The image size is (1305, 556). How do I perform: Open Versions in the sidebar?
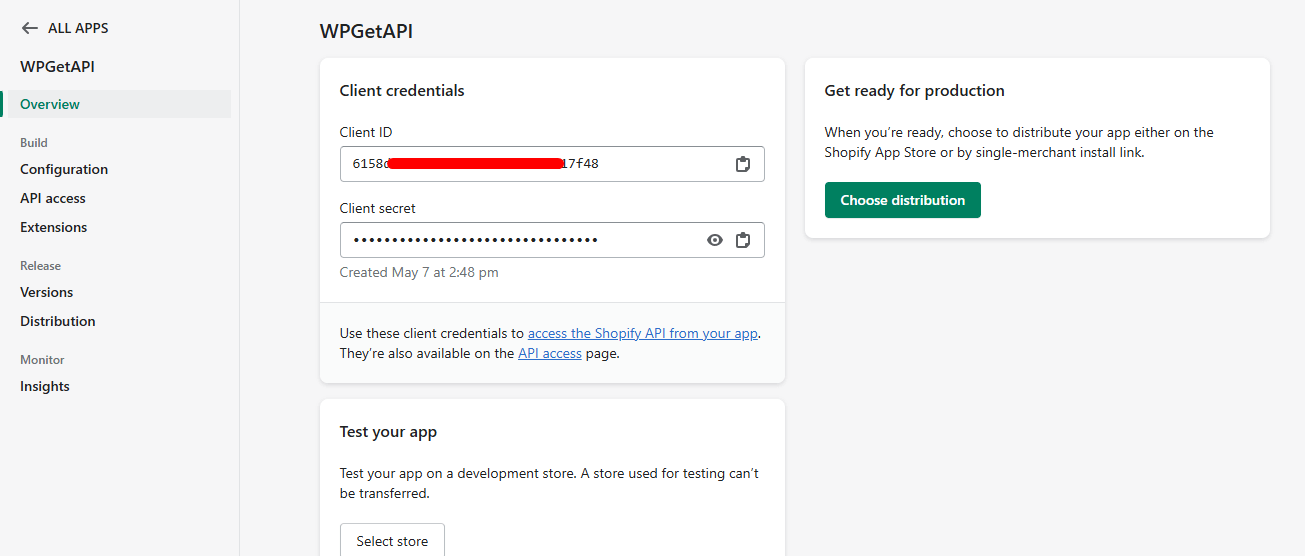coord(46,292)
